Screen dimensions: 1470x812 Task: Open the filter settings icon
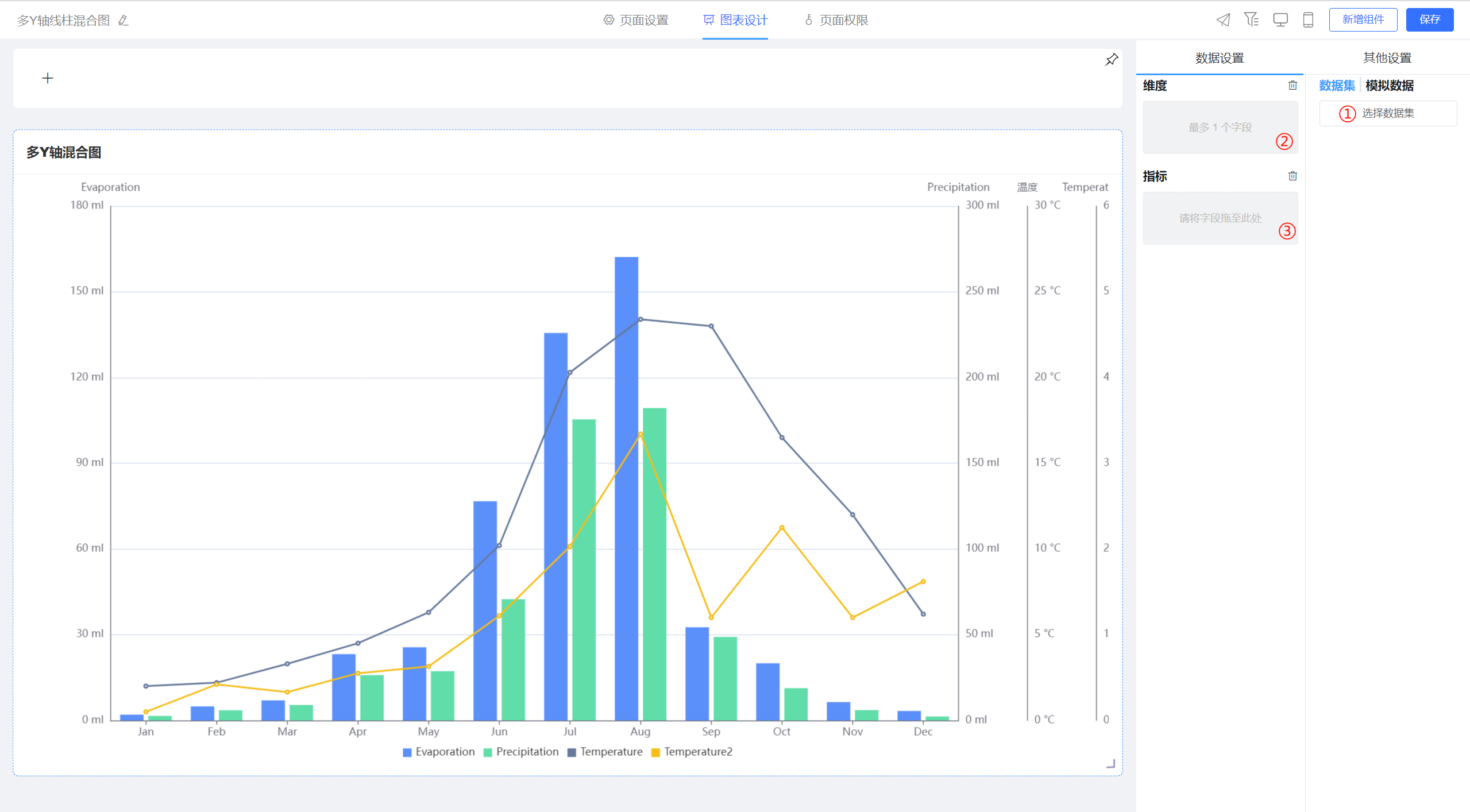click(x=1251, y=20)
